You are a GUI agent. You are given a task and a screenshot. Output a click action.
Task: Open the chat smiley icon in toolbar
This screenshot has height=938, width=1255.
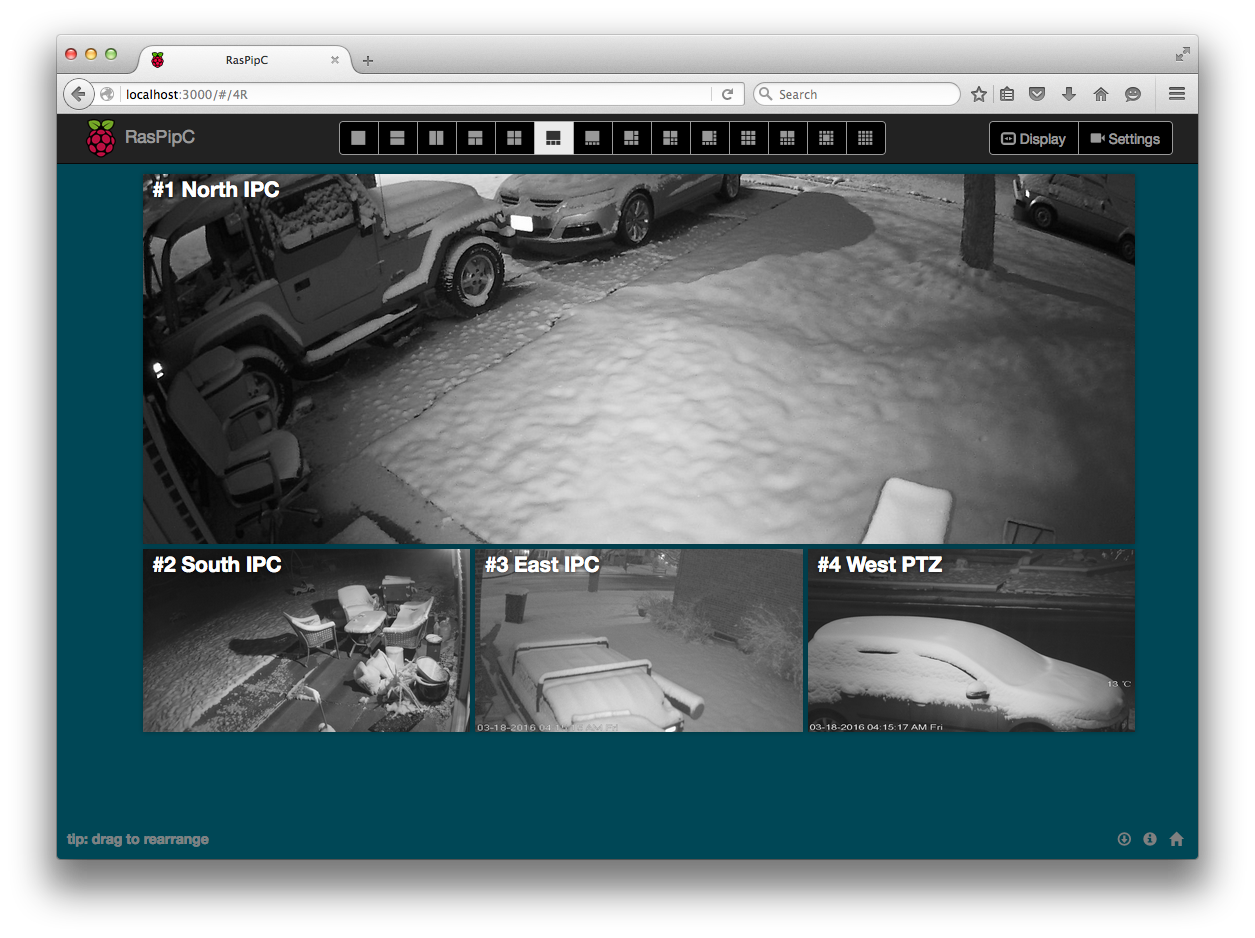coord(1132,94)
